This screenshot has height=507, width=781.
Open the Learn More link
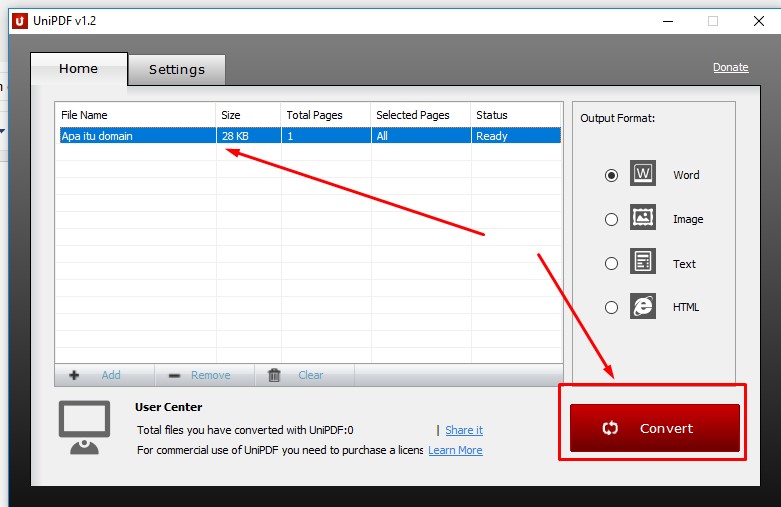455,450
